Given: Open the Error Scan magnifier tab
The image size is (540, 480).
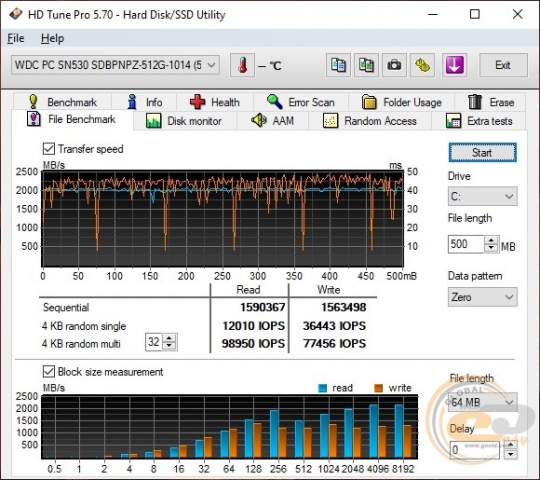Looking at the screenshot, I should 301,102.
